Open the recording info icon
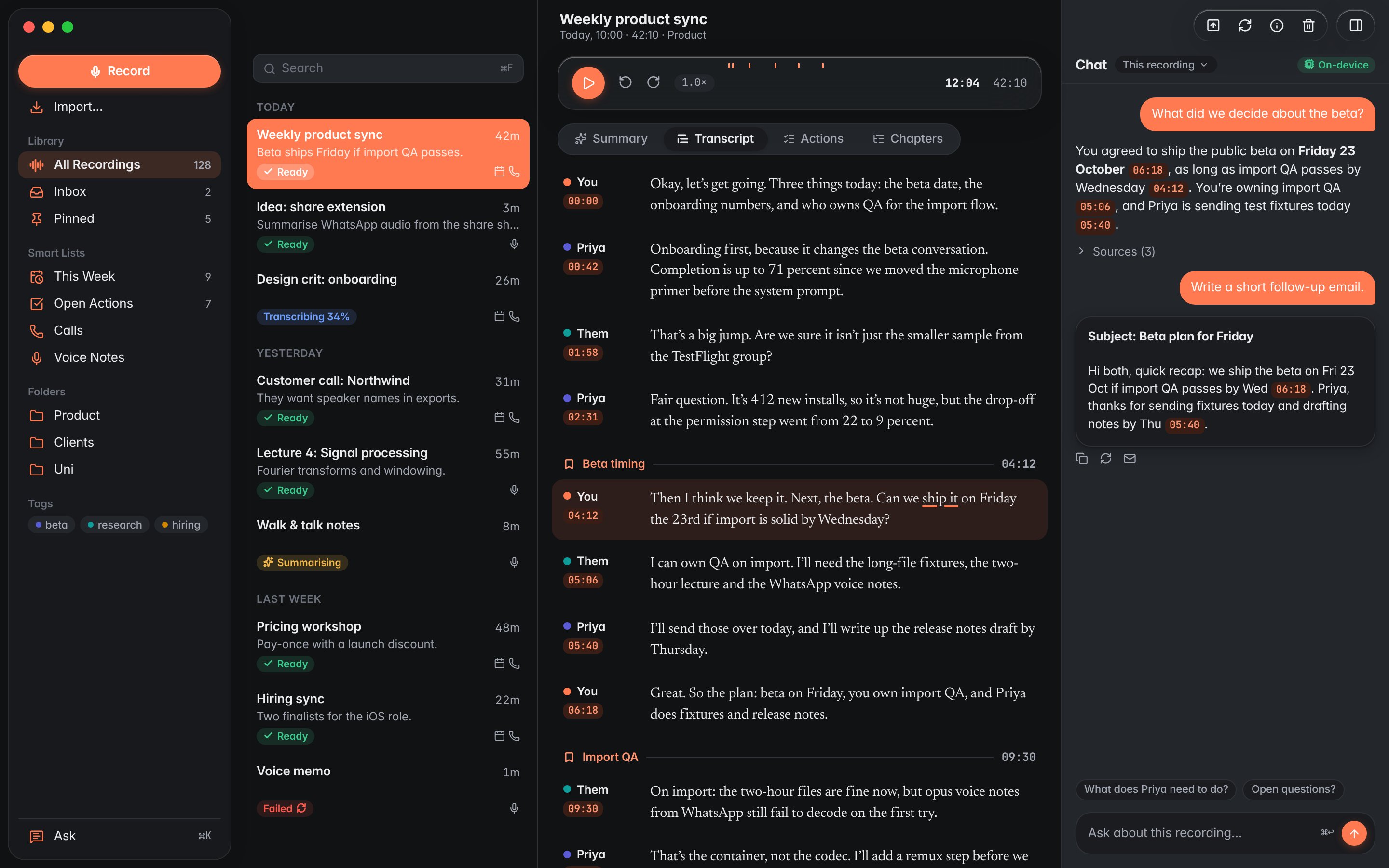The width and height of the screenshot is (1389, 868). pyautogui.click(x=1277, y=25)
